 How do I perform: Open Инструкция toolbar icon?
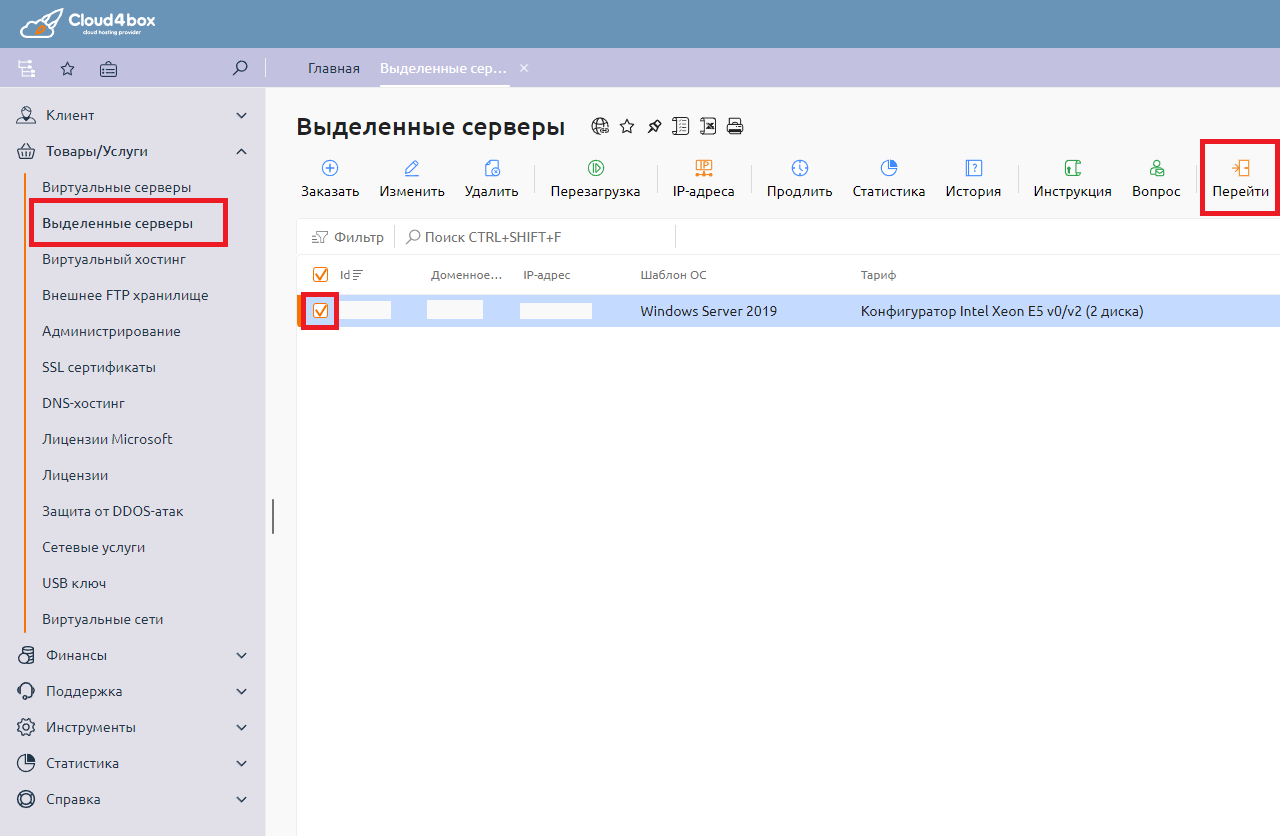tap(1072, 168)
